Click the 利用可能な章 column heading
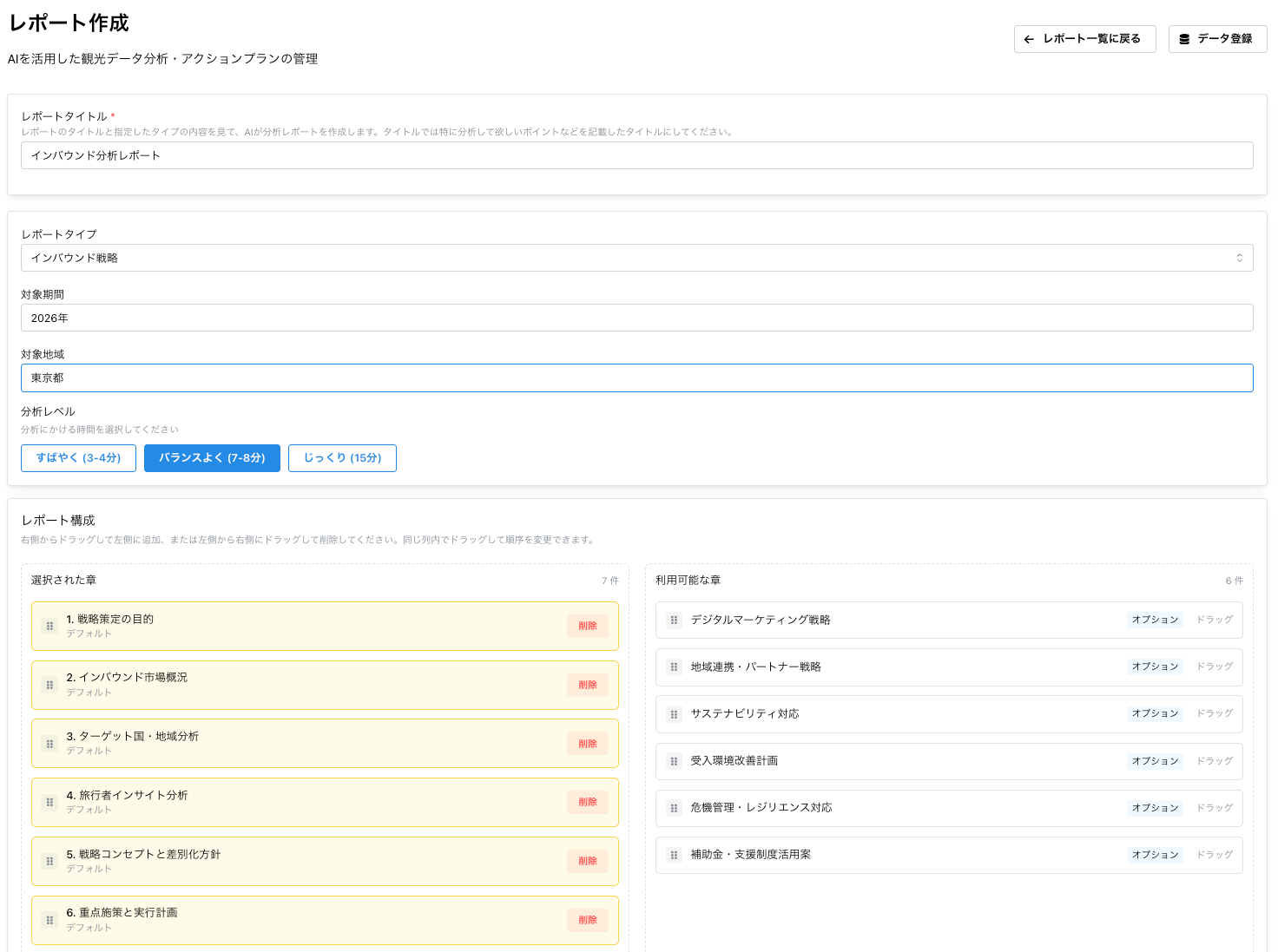1278x952 pixels. click(x=688, y=580)
